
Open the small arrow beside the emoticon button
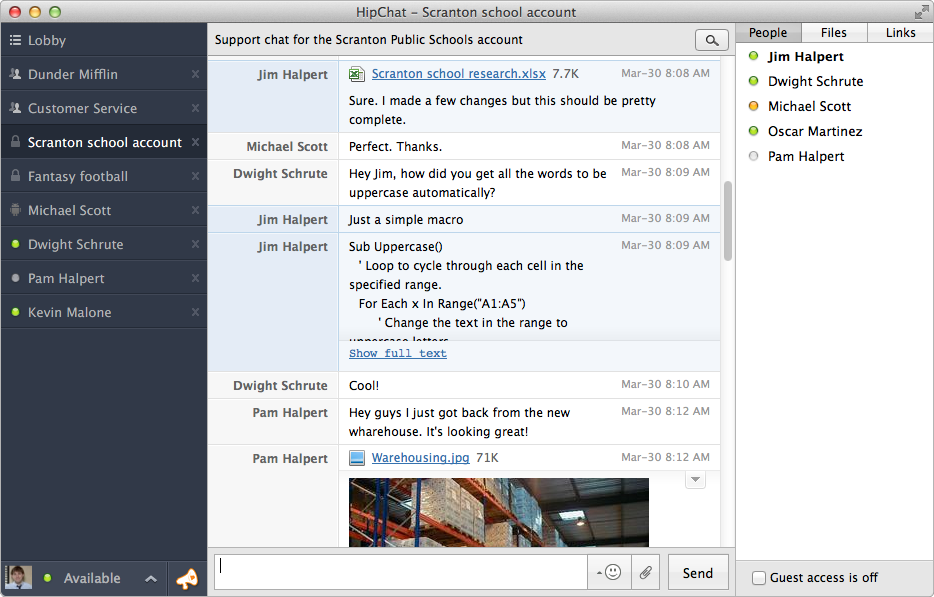(599, 573)
